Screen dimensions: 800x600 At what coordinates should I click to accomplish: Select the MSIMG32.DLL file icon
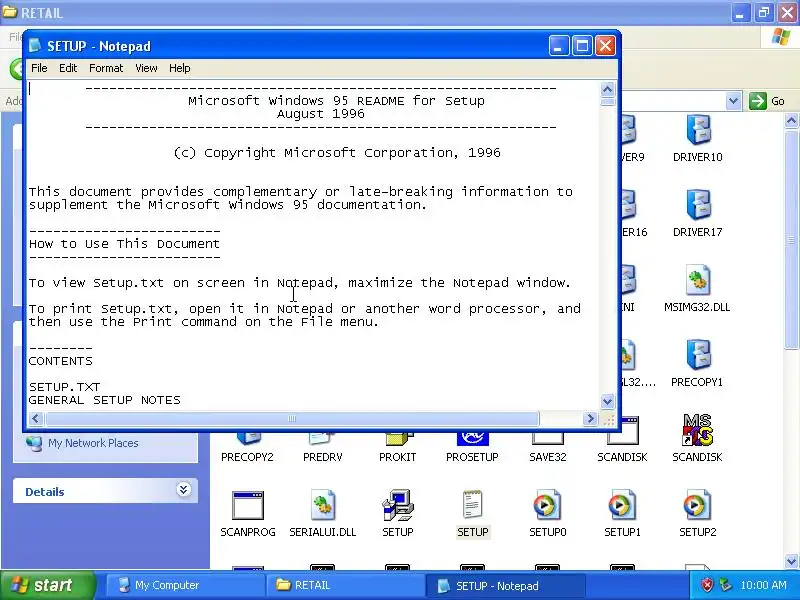point(697,280)
